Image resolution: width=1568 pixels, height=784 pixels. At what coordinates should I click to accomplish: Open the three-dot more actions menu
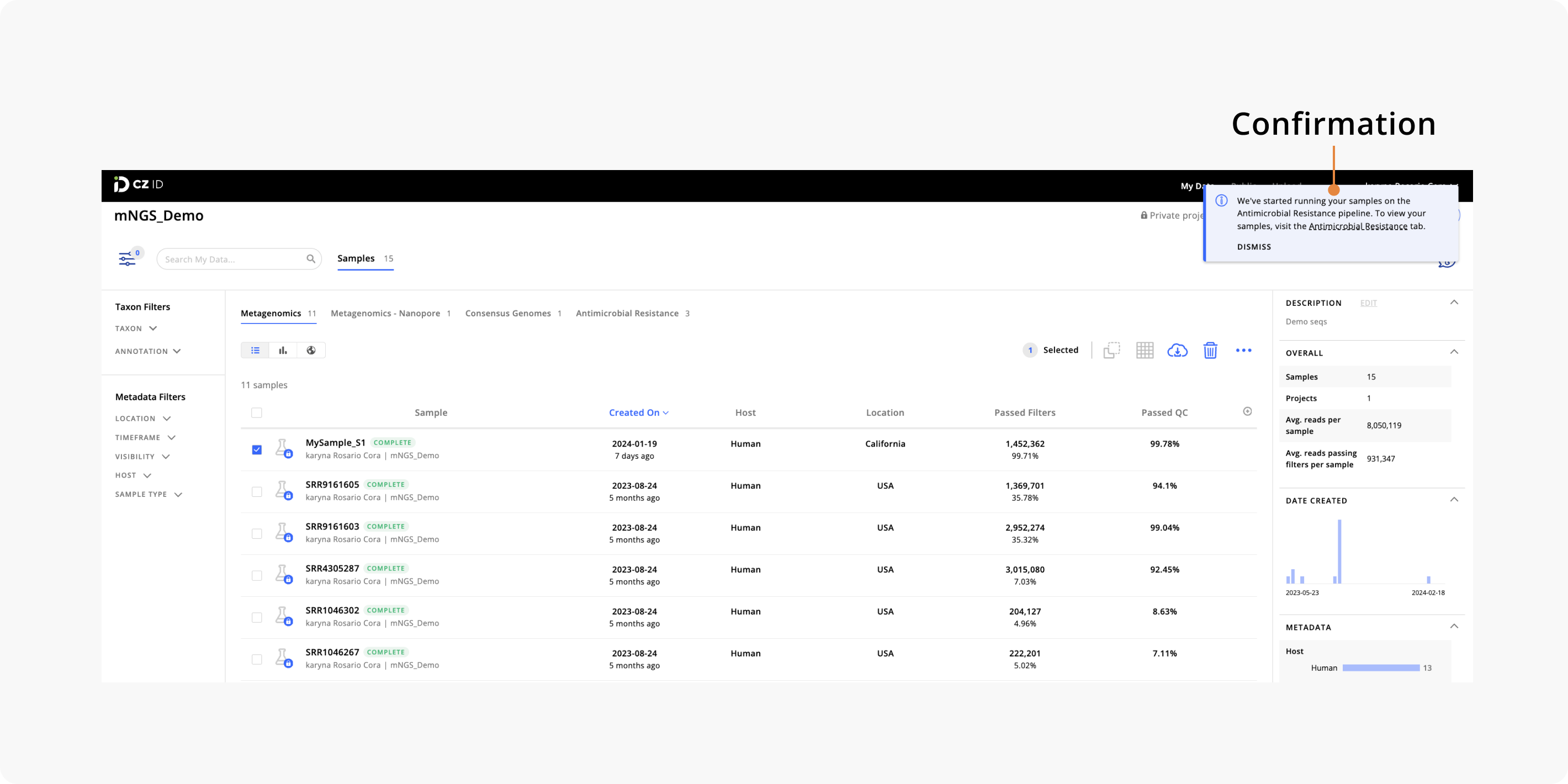(1243, 350)
